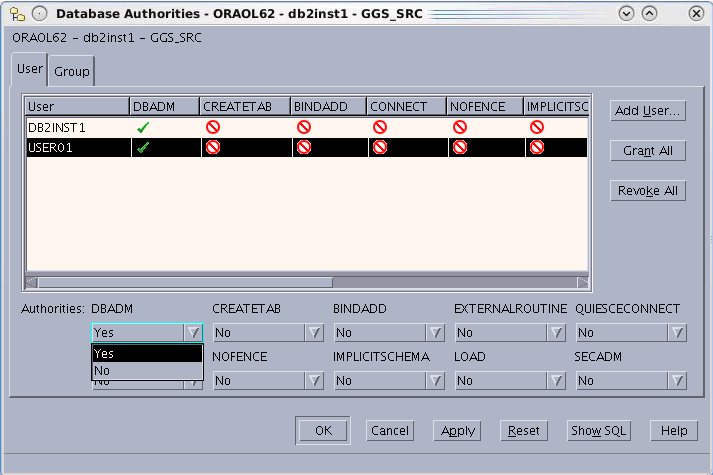Click the DBADM column header
The image size is (713, 475).
coord(165,106)
